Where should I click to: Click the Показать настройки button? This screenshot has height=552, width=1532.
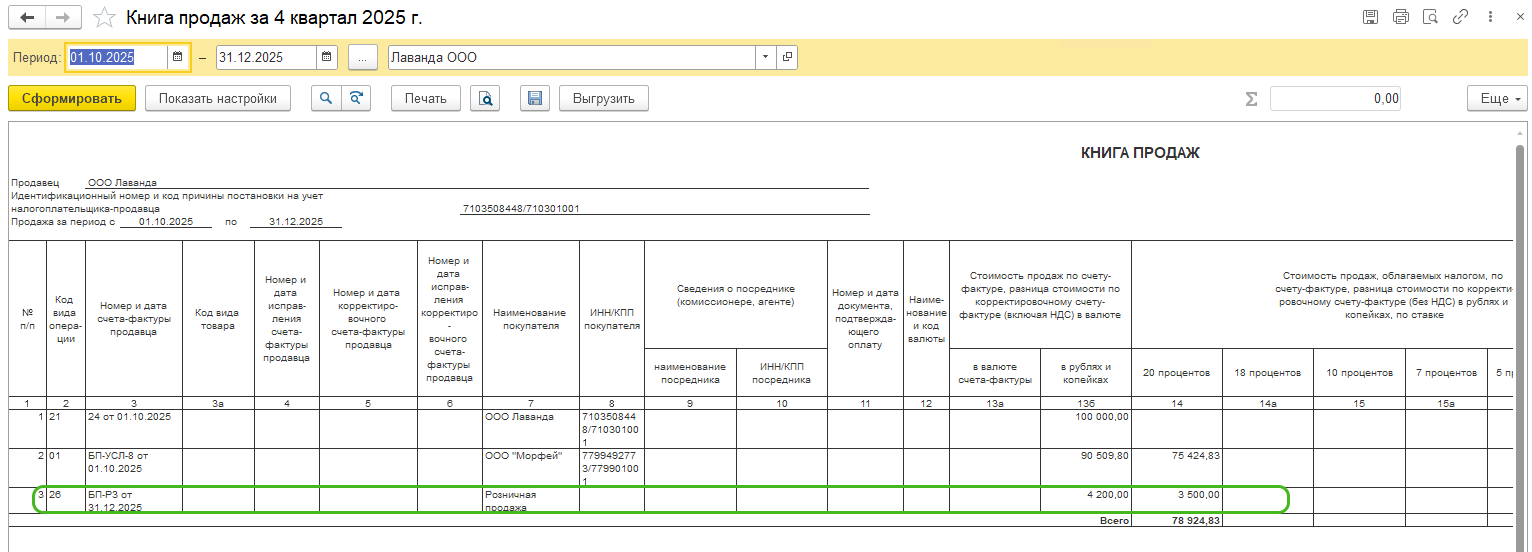(x=217, y=98)
